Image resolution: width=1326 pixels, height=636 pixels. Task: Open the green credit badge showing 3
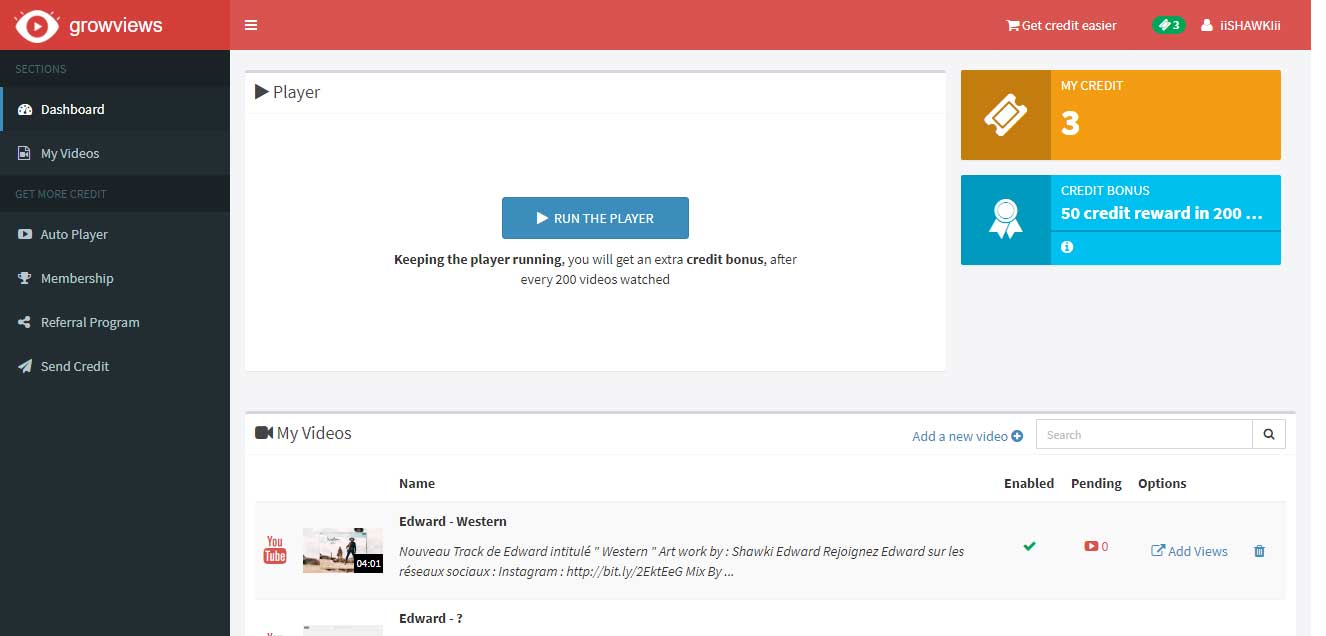point(1169,25)
